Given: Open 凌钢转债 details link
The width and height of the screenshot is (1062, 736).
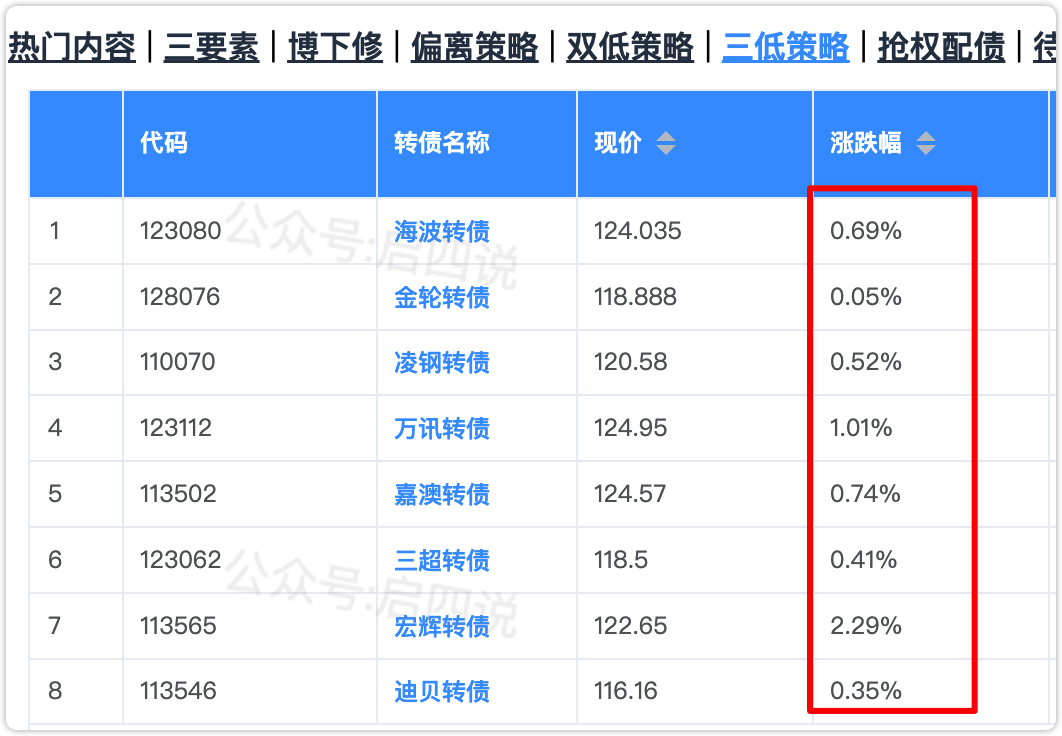Looking at the screenshot, I should (442, 362).
